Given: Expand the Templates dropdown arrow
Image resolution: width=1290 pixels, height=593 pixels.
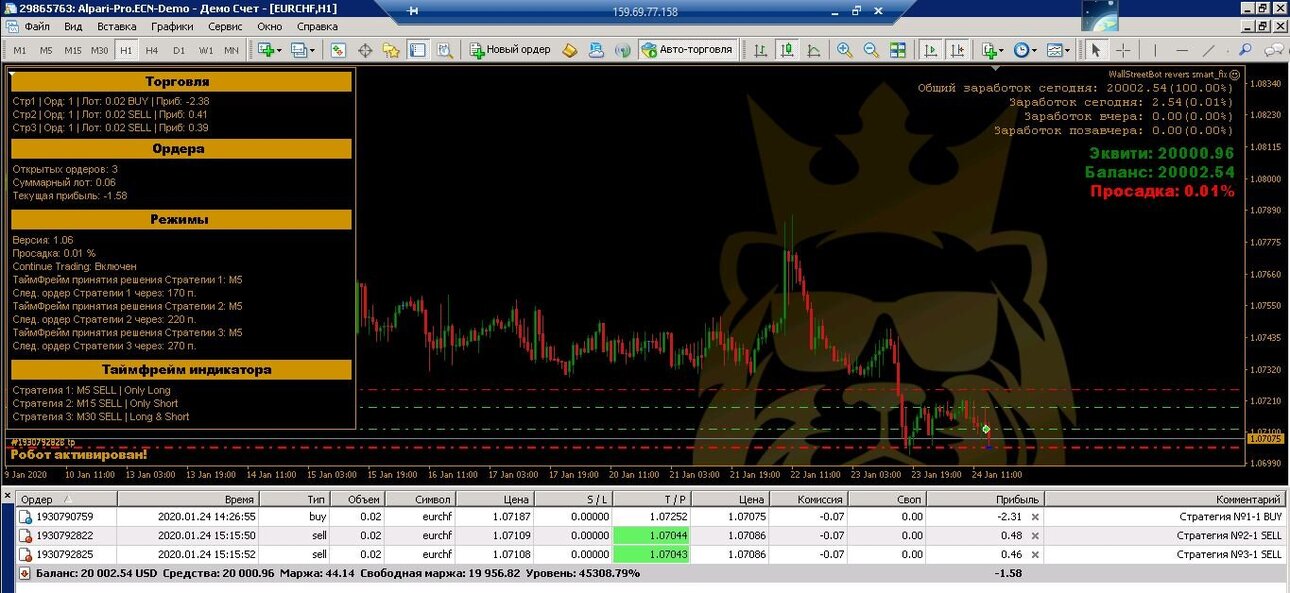Looking at the screenshot, I should coord(1069,50).
